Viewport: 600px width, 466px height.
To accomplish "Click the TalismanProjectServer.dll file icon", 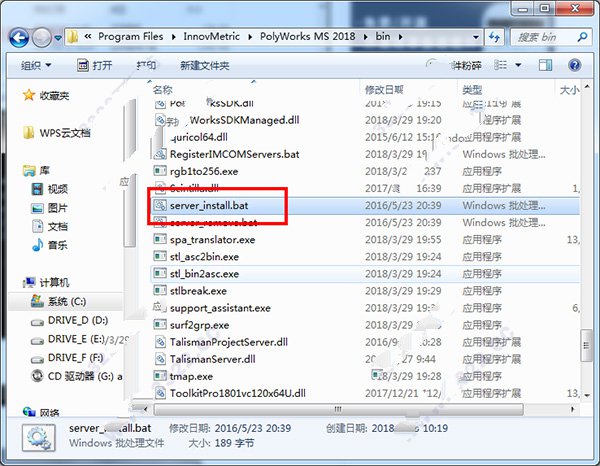I will (x=160, y=342).
